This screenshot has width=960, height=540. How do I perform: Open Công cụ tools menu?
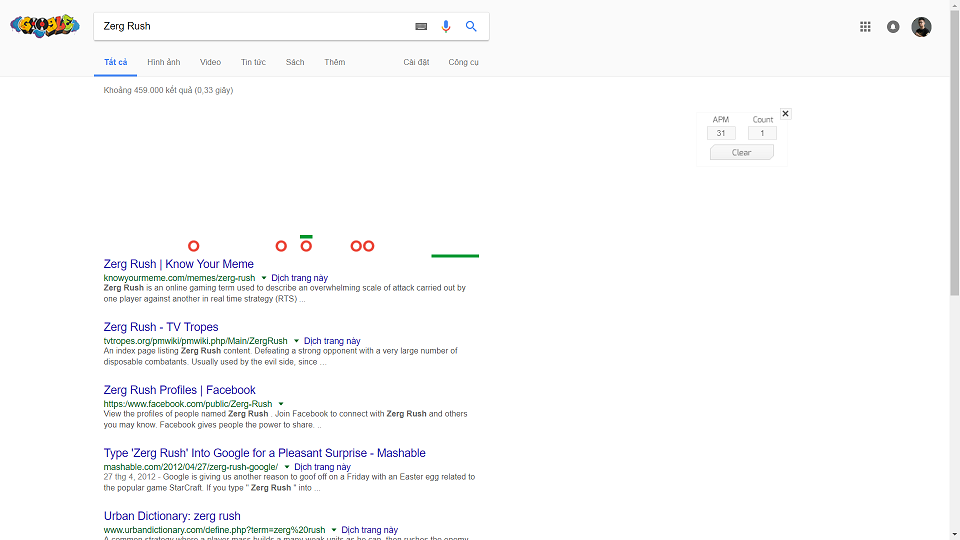[x=463, y=62]
